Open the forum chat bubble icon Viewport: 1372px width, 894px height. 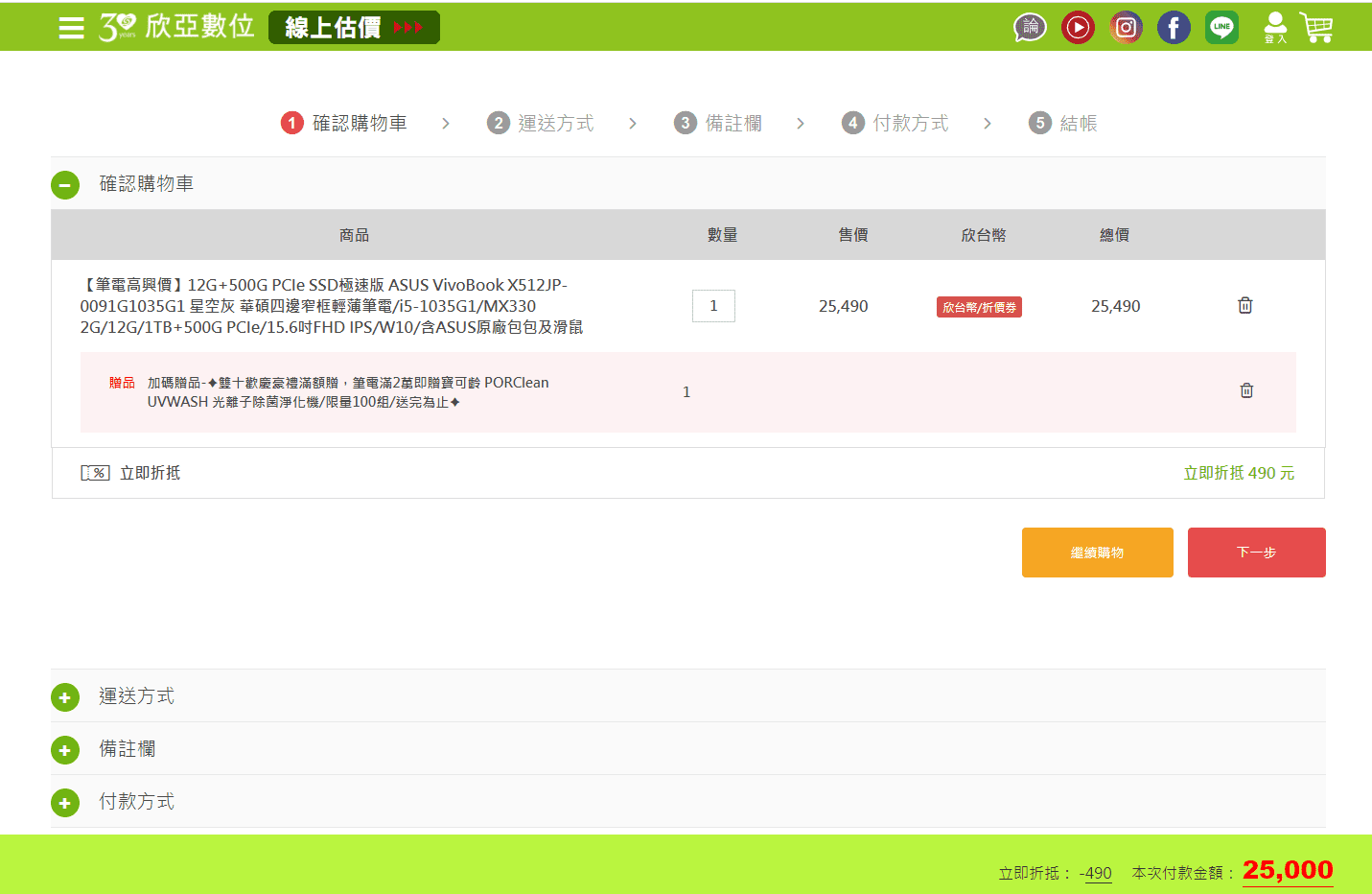[1030, 28]
